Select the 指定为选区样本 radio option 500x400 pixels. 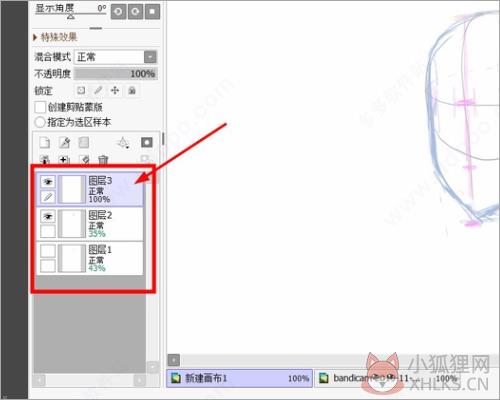tap(40, 122)
